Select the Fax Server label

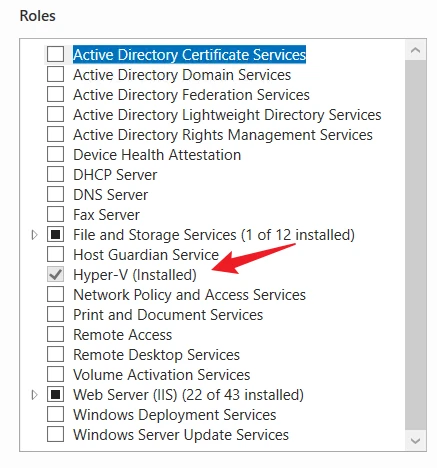coord(106,215)
